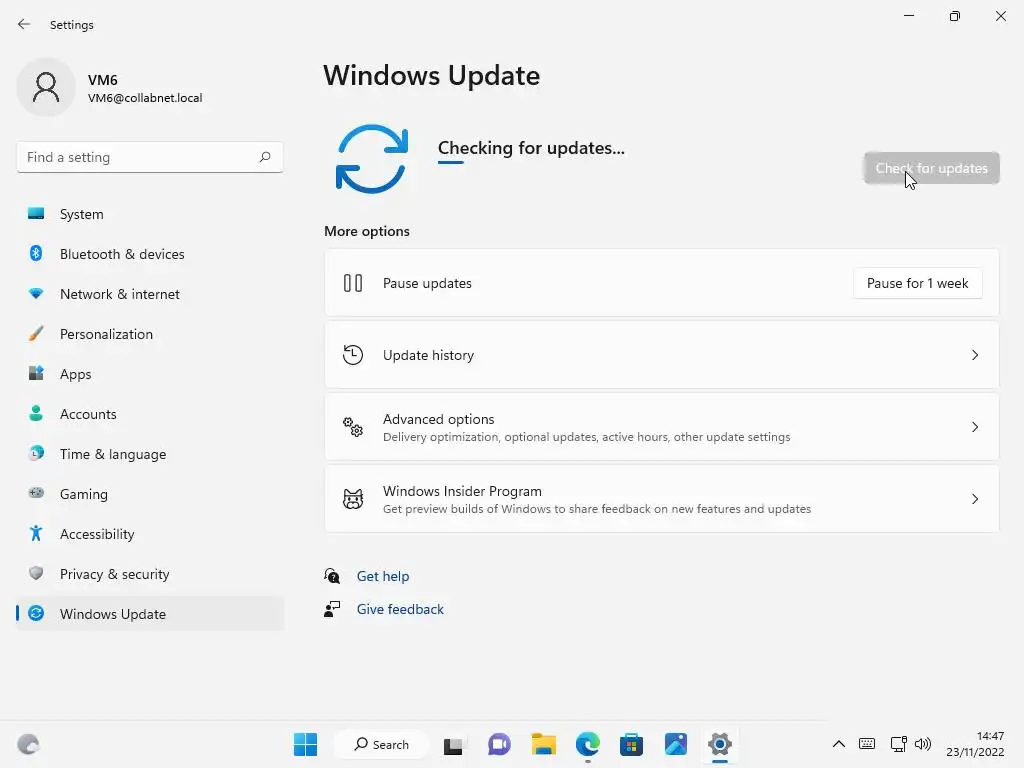Select Privacy & security category
This screenshot has height=768, width=1024.
coord(150,573)
